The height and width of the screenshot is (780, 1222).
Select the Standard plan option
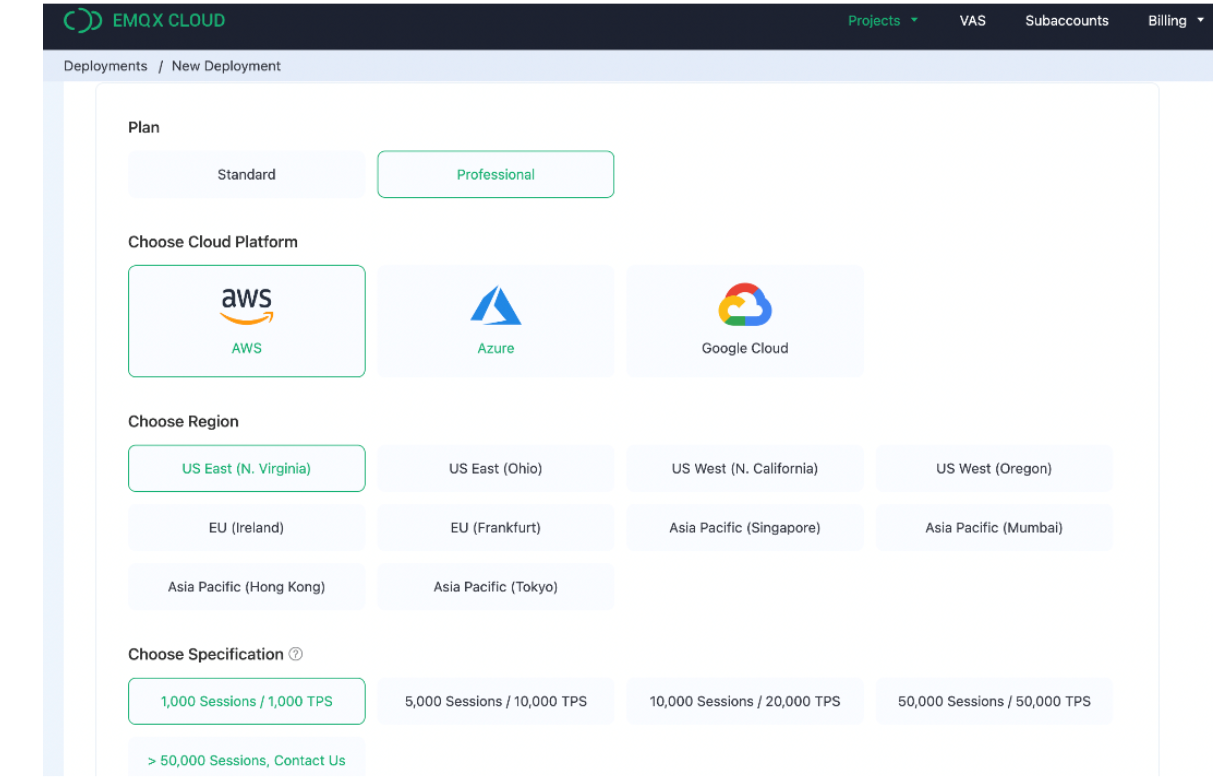click(x=246, y=174)
